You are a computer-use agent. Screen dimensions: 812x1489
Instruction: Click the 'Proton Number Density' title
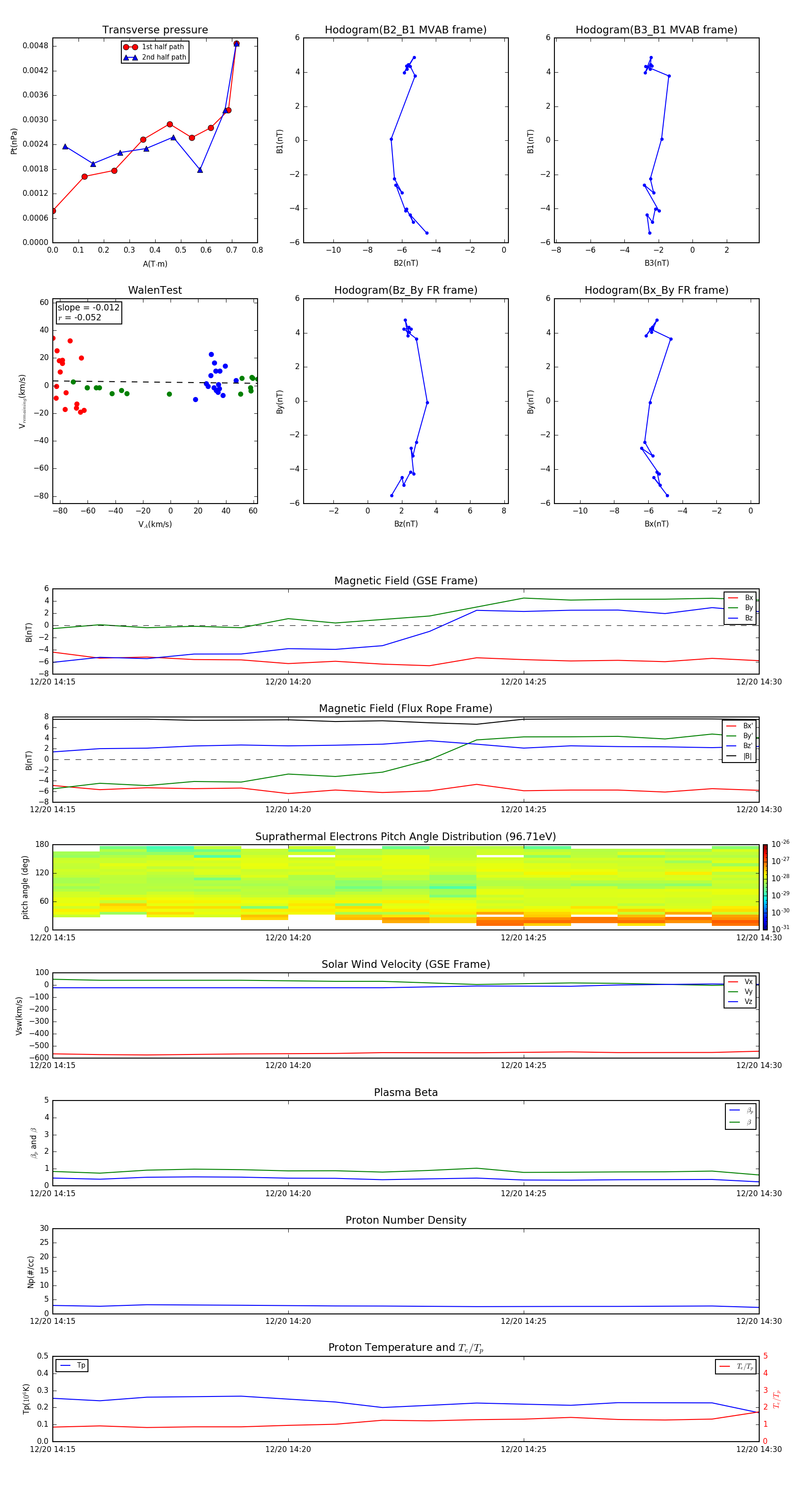tap(406, 1220)
